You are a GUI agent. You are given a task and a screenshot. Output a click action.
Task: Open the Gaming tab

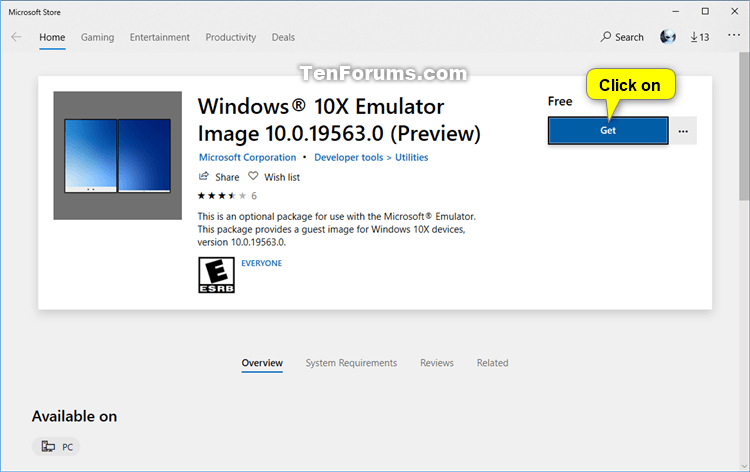click(97, 37)
